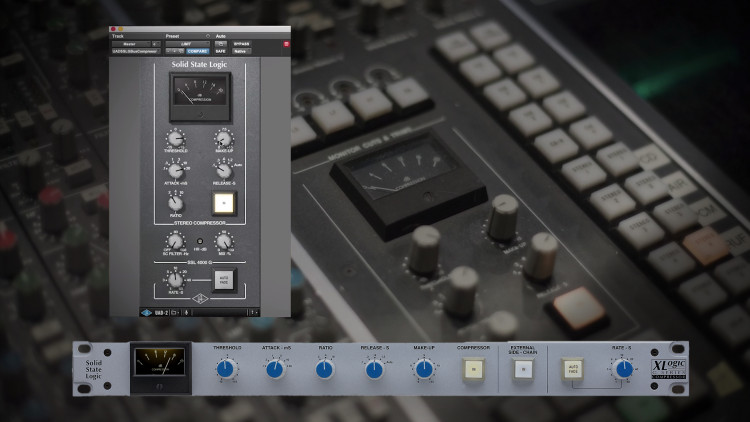750x422 pixels.
Task: Open the folder preset menu in UAD toolbar
Action: pos(175,312)
